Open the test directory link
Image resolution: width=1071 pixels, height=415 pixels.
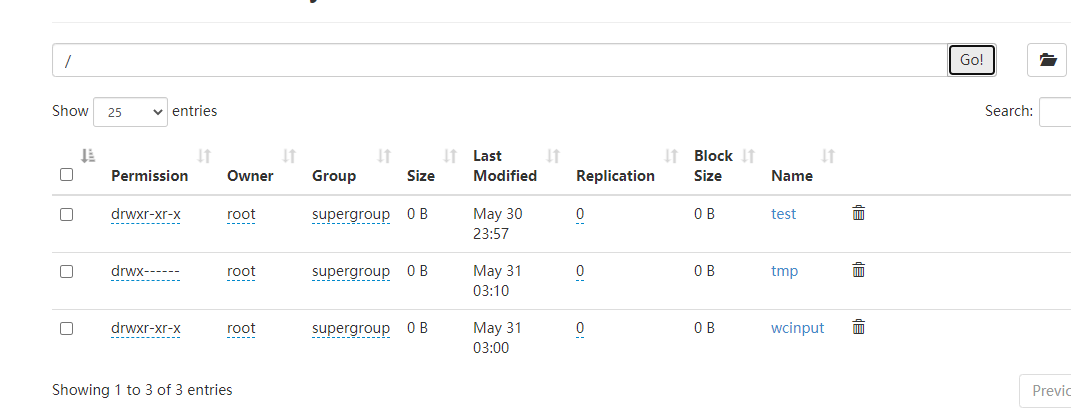pyautogui.click(x=783, y=214)
